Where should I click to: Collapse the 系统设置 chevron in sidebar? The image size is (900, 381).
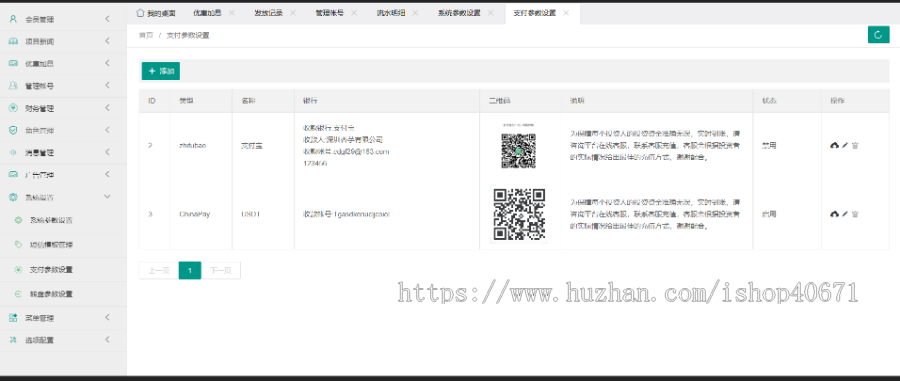107,197
